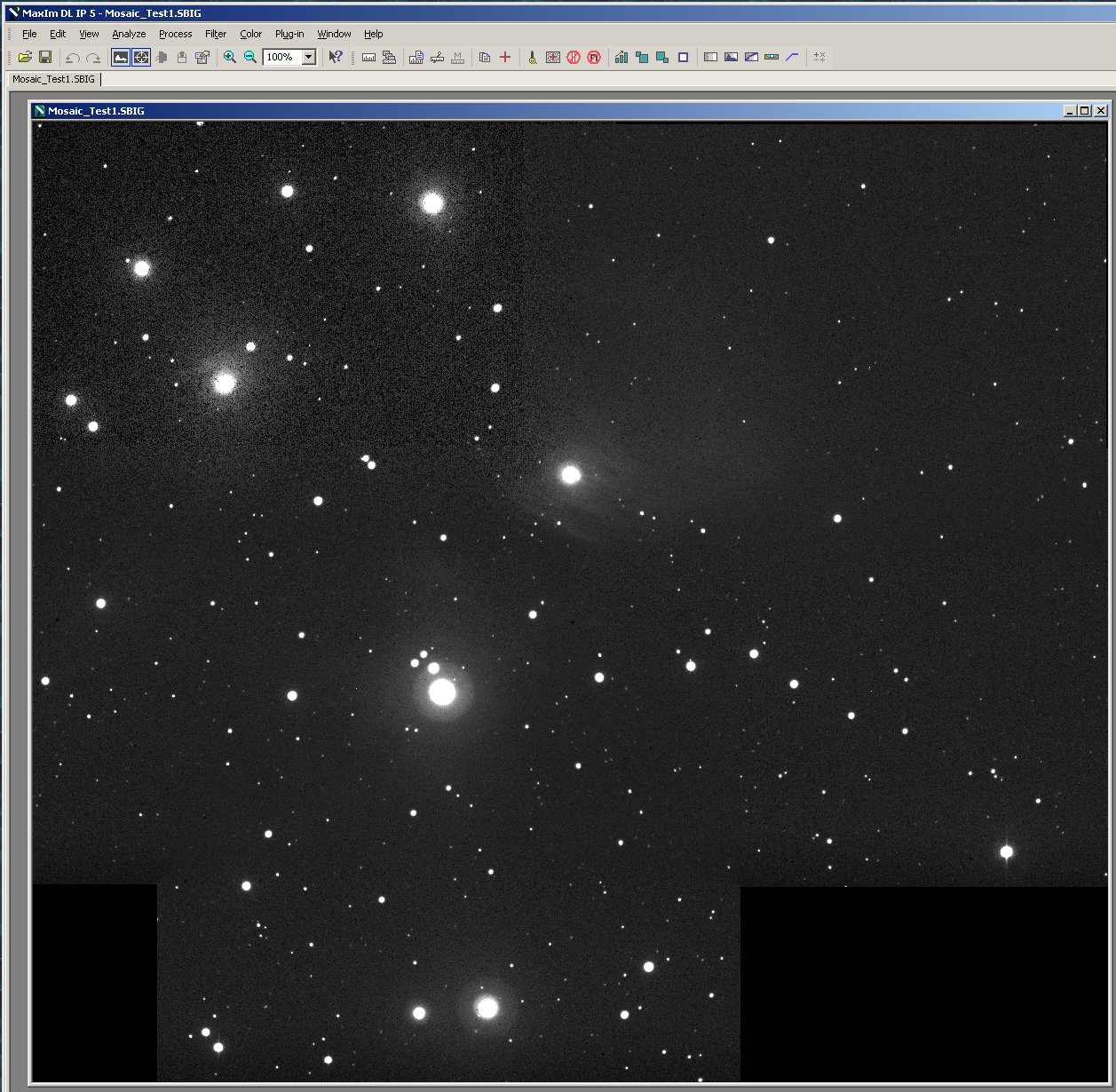Click the blue outlined square icon
This screenshot has width=1116, height=1092.
point(683,57)
